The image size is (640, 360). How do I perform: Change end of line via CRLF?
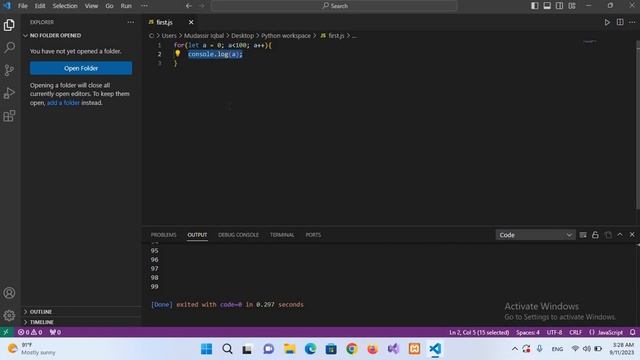576,332
